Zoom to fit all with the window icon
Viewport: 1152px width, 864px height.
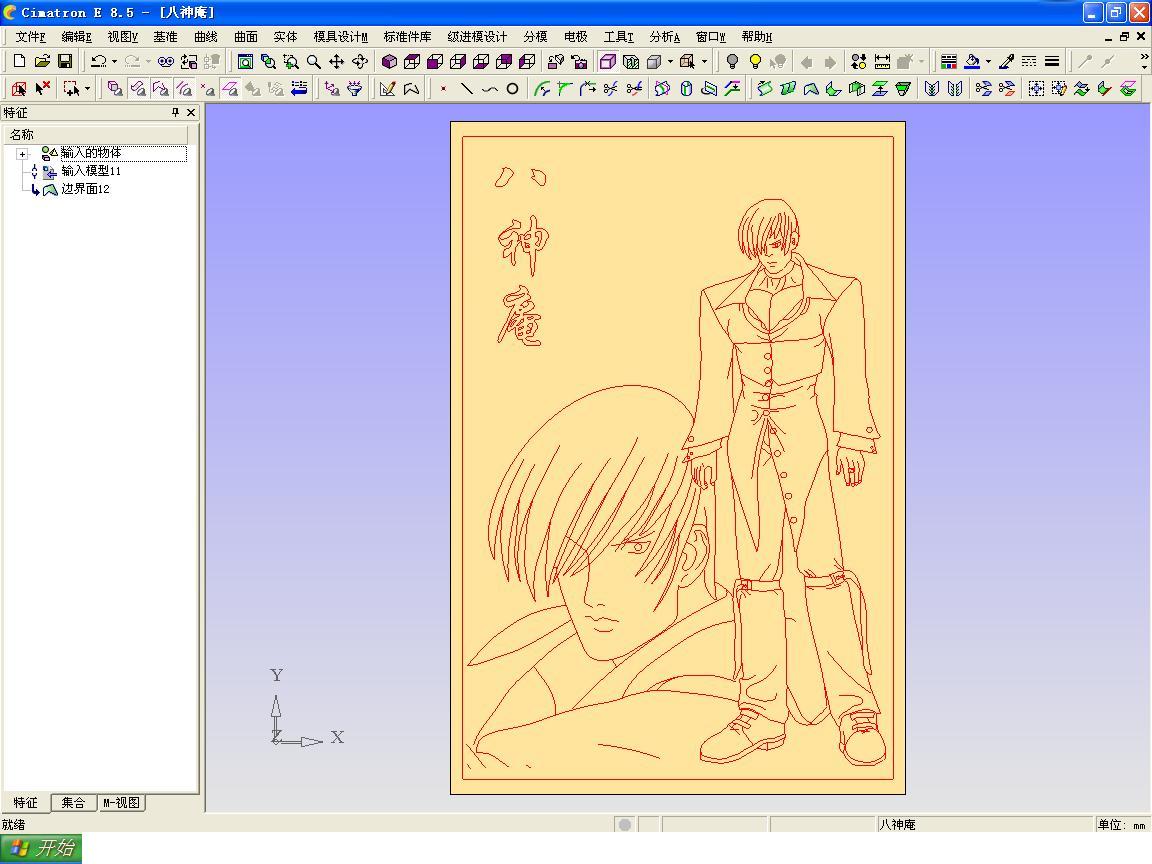pos(245,62)
